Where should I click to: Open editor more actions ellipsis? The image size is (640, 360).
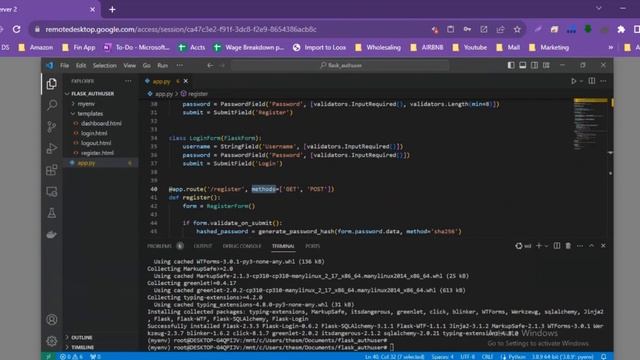coord(603,81)
